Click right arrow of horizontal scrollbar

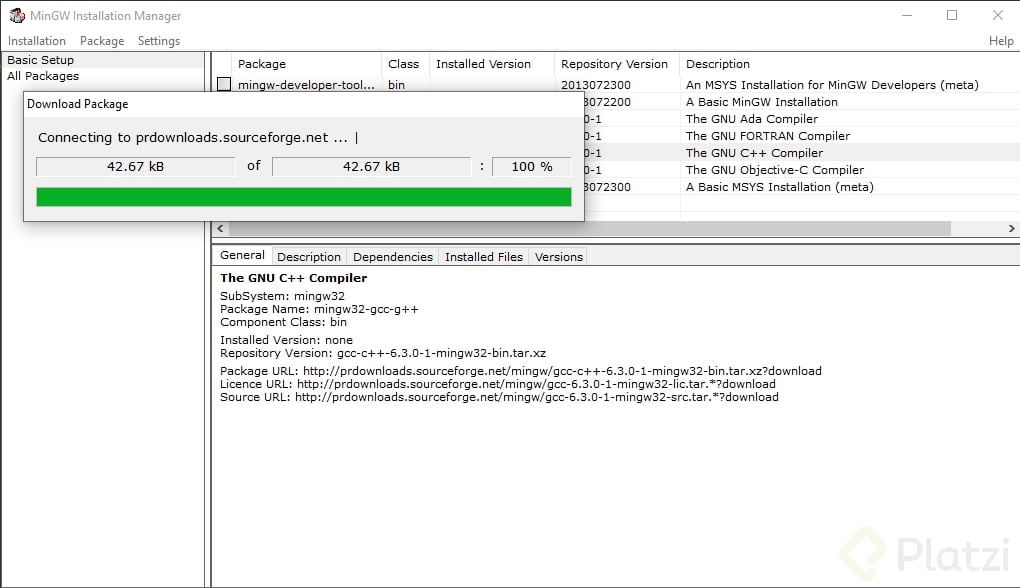pos(1012,228)
